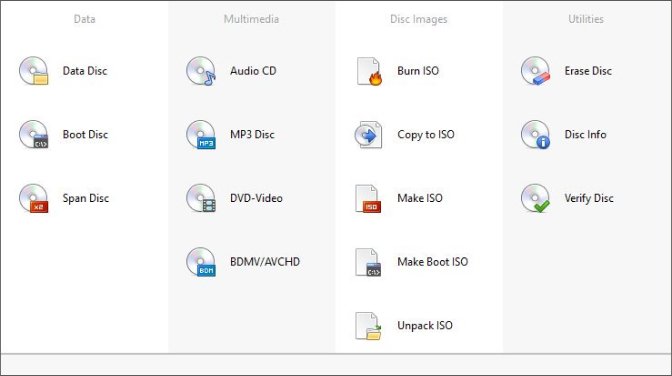Screen dimensions: 672x376
Task: Select the Verify Disc checkmark icon
Action: [x=535, y=198]
